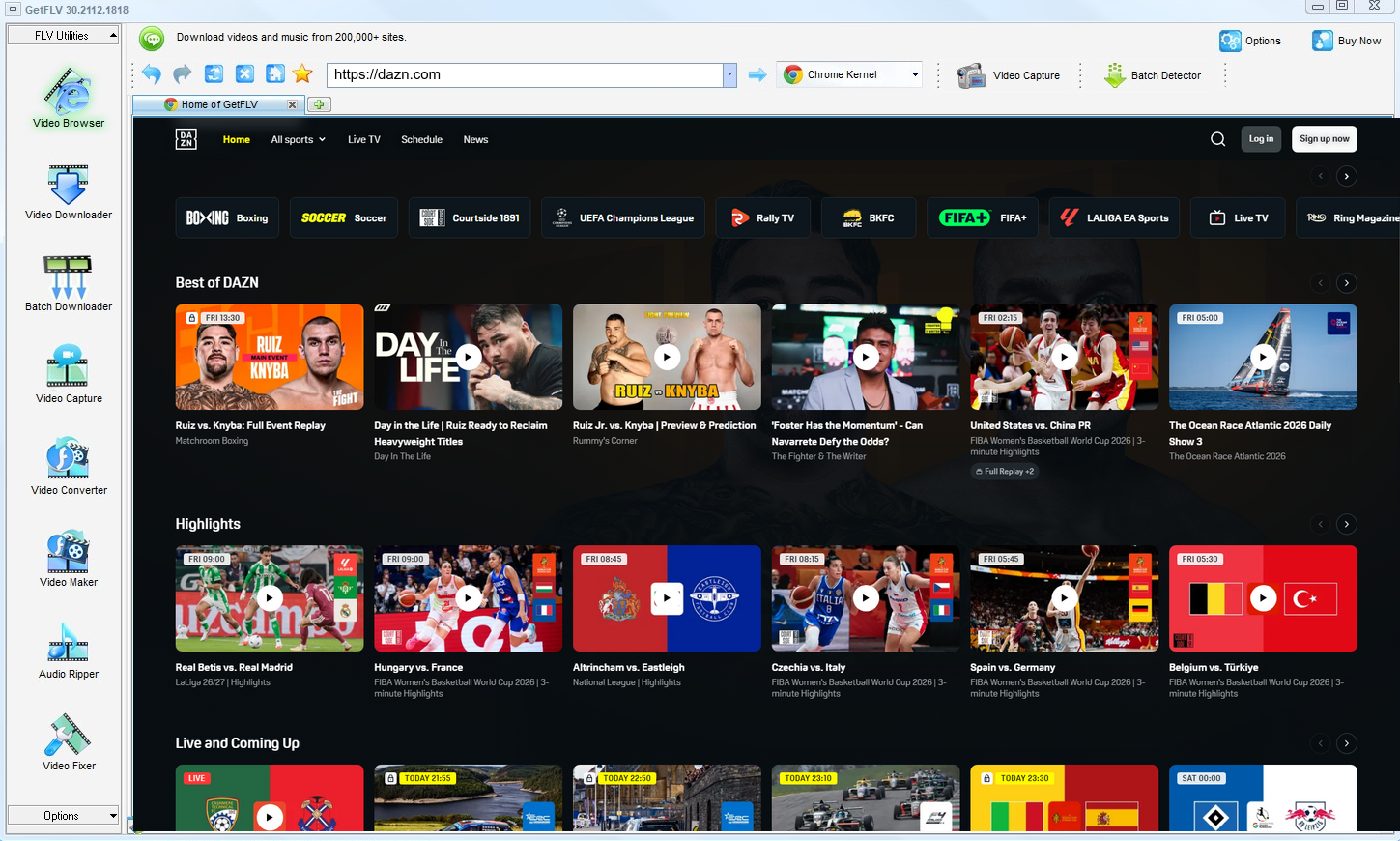Viewport: 1400px width, 841px height.
Task: Click Video Capture in the top toolbar
Action: 1008,75
